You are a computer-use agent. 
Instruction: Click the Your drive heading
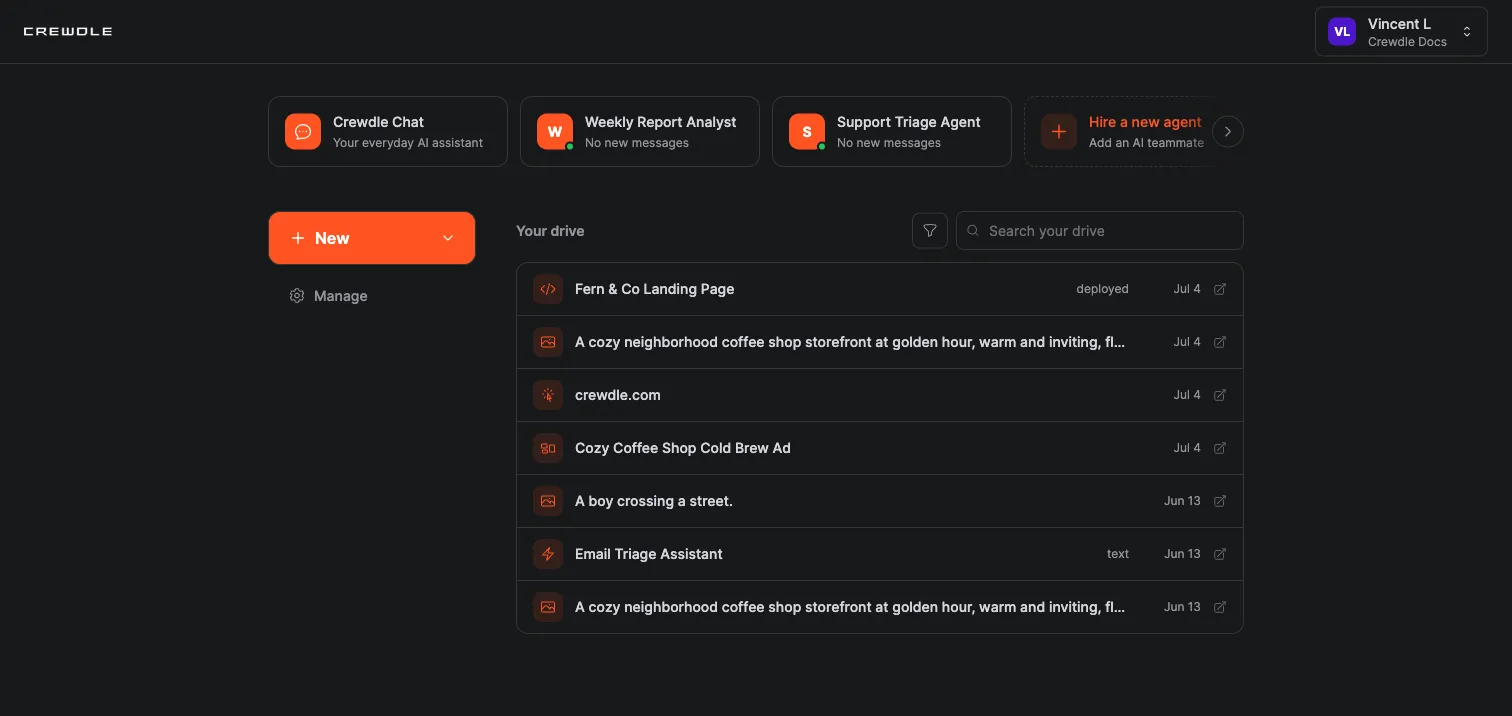tap(550, 231)
